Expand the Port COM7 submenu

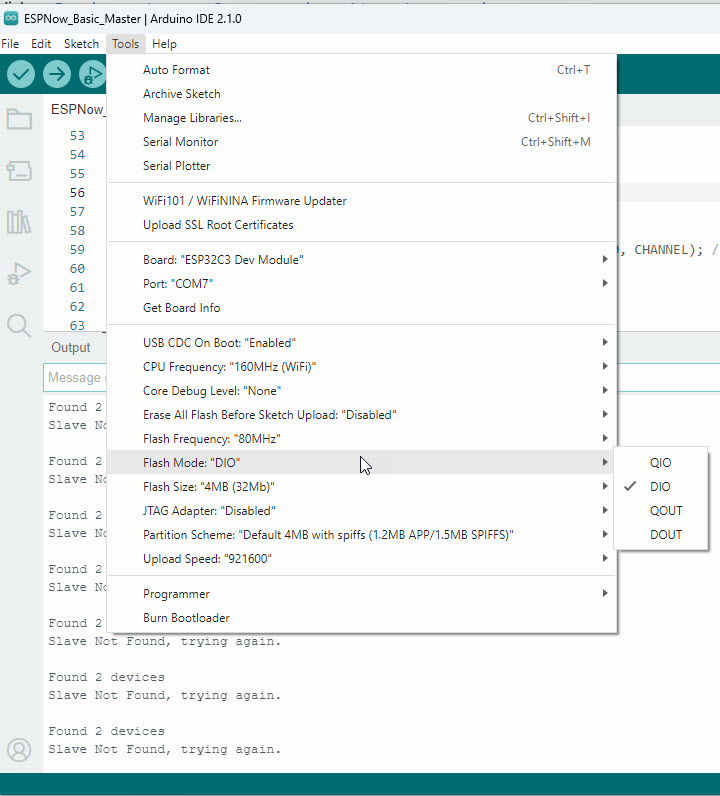point(362,283)
